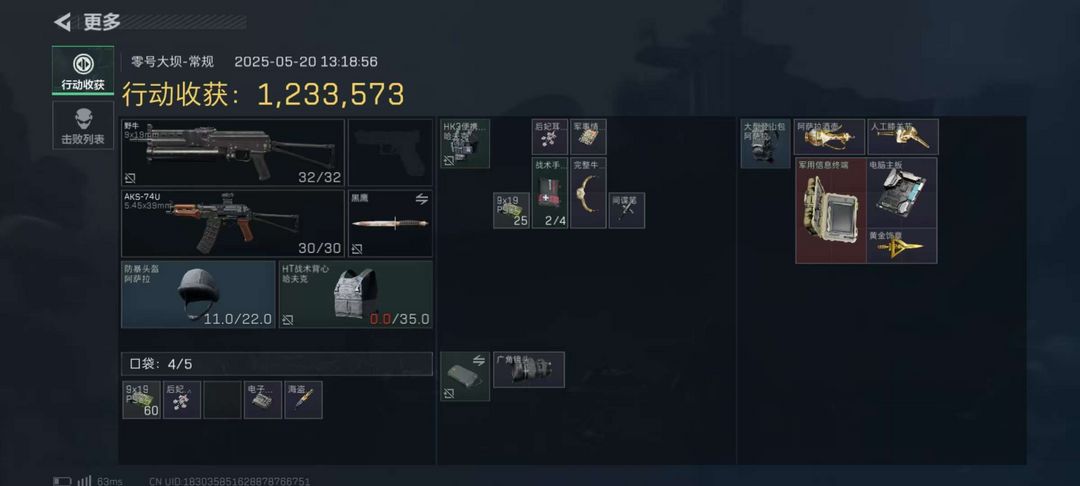Select the 战术手 medkit showing 2/4
Image resolution: width=1080 pixels, height=486 pixels.
[x=550, y=193]
